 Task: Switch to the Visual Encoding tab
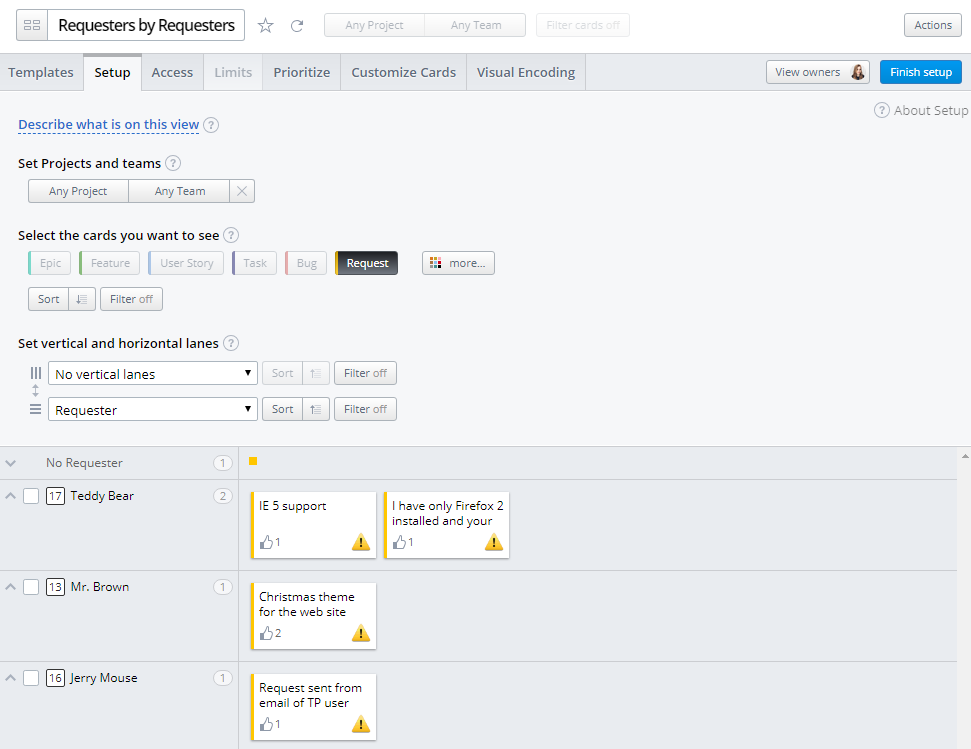click(x=524, y=71)
